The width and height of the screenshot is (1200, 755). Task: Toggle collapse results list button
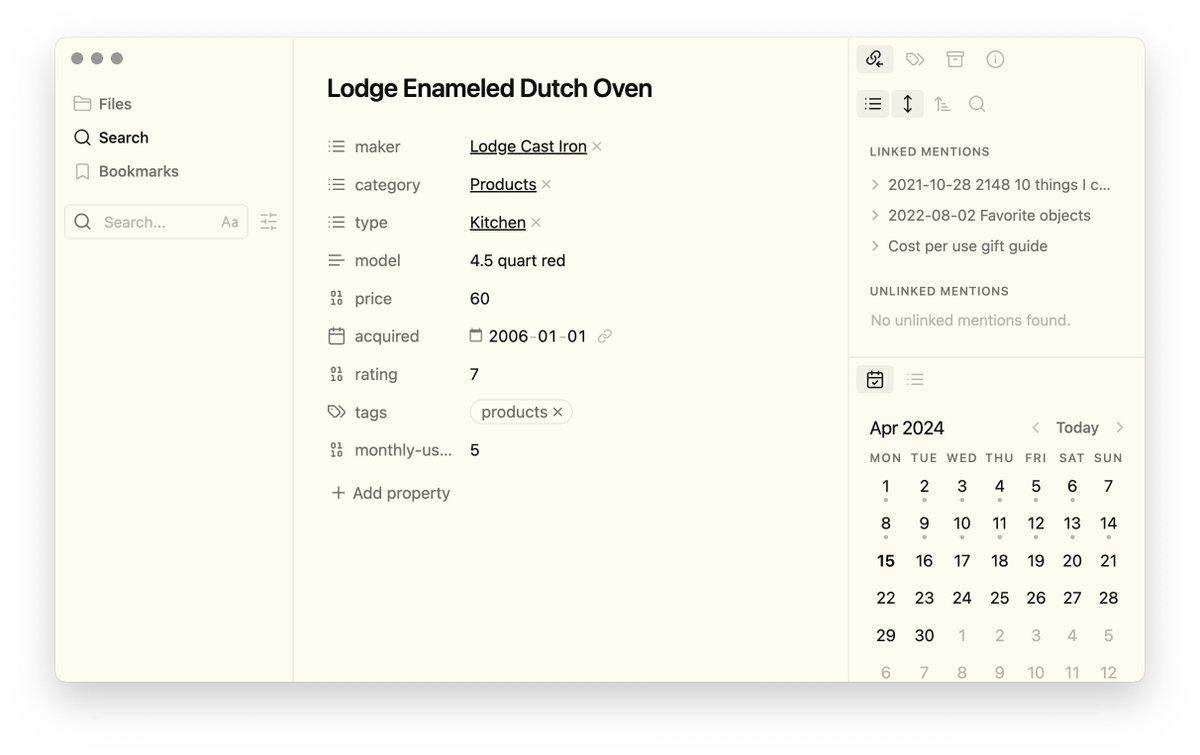click(x=873, y=104)
